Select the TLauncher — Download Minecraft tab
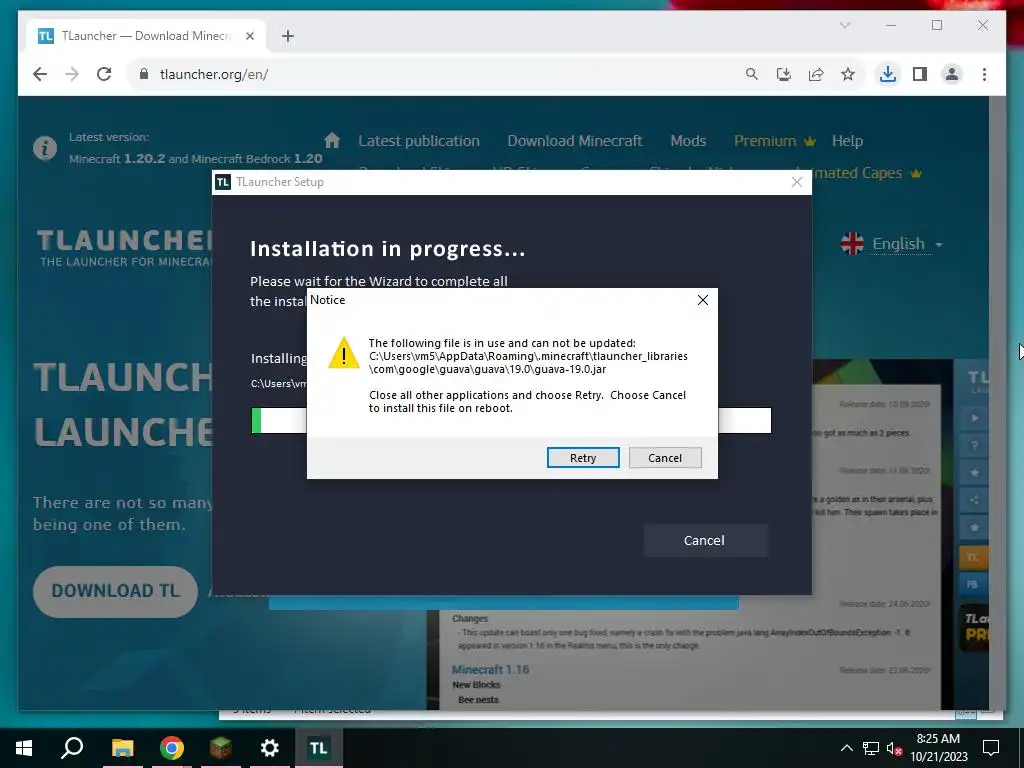This screenshot has width=1024, height=768. [146, 36]
